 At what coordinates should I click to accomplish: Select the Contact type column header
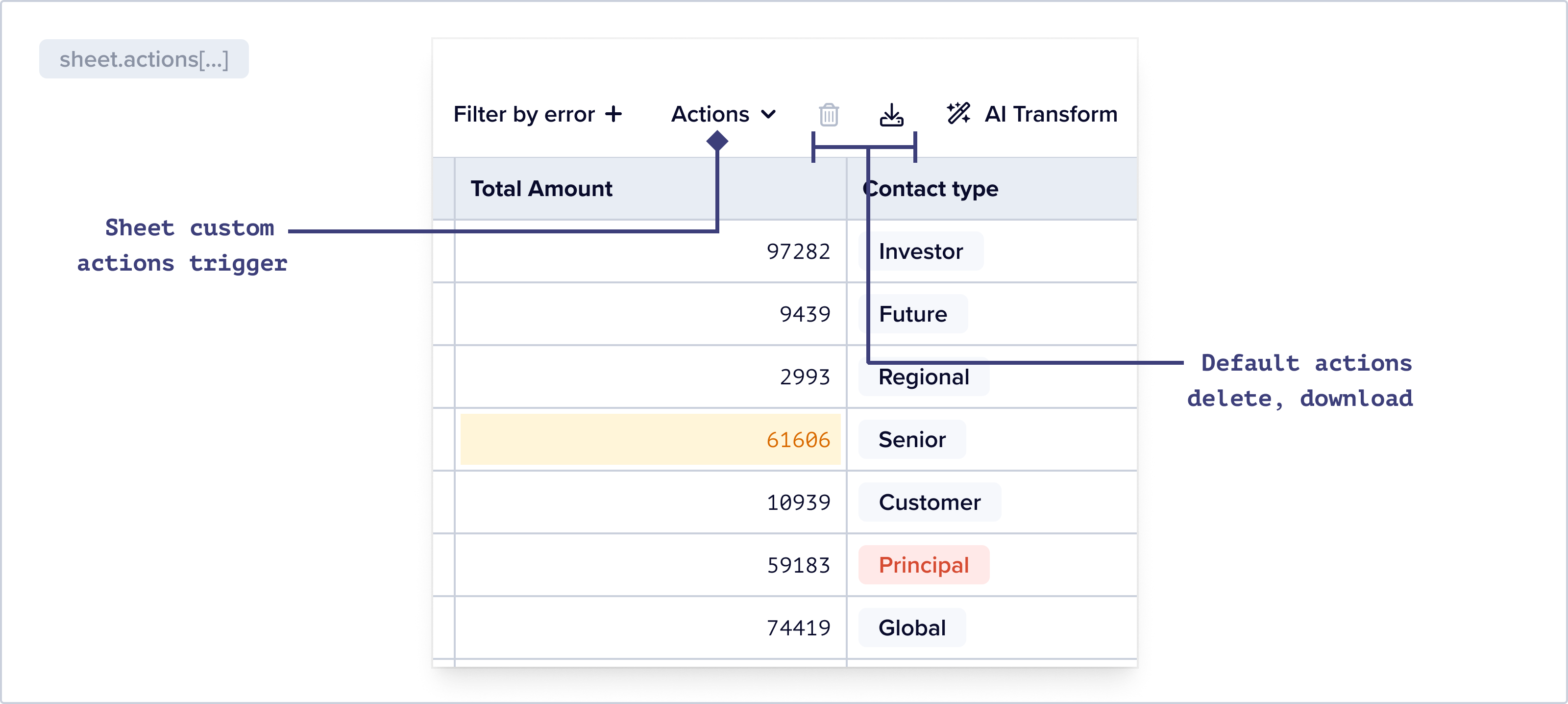click(931, 189)
